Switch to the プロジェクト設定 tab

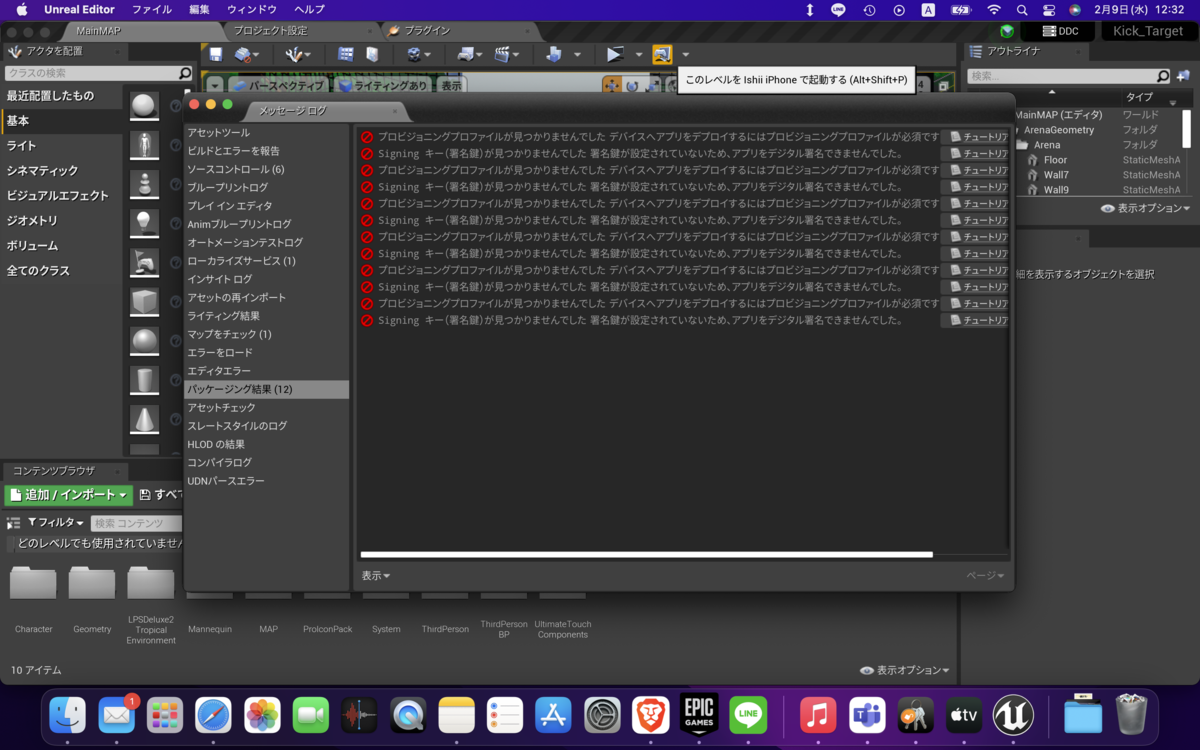(x=270, y=31)
